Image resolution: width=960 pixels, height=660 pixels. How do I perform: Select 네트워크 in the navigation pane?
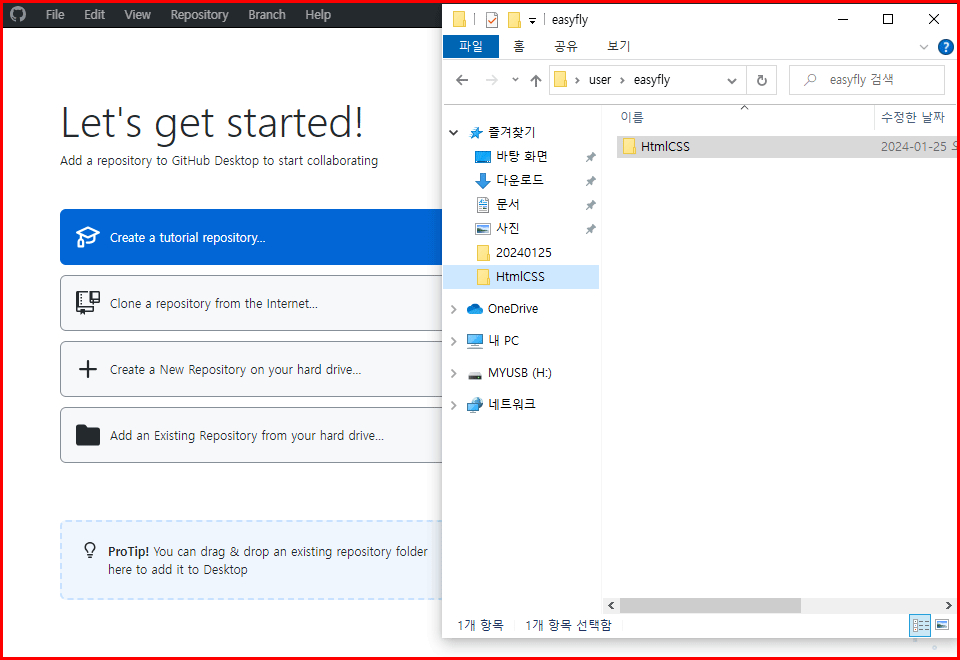click(511, 404)
